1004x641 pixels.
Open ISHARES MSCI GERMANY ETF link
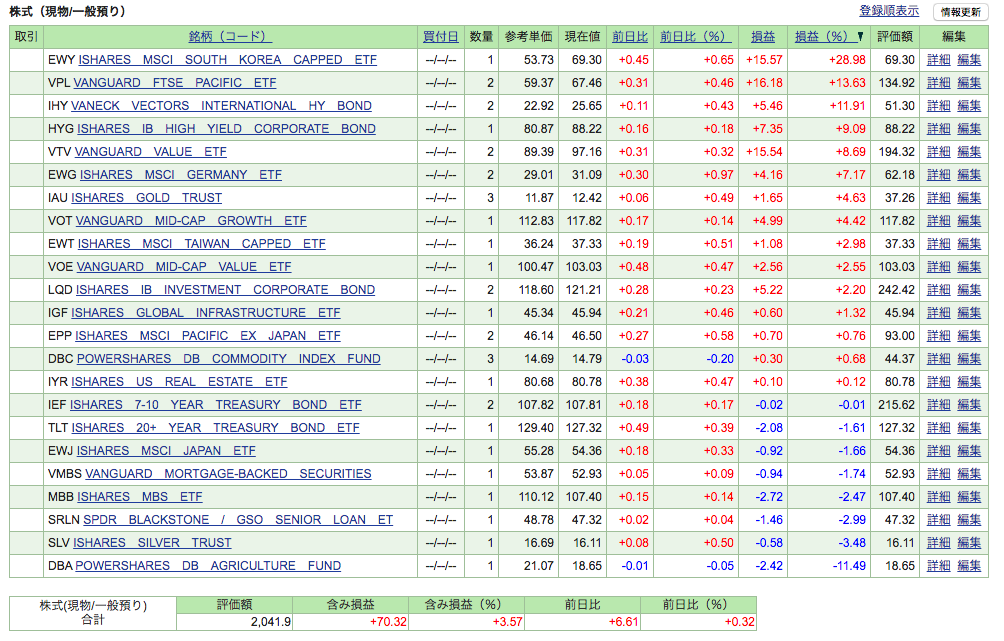181,175
